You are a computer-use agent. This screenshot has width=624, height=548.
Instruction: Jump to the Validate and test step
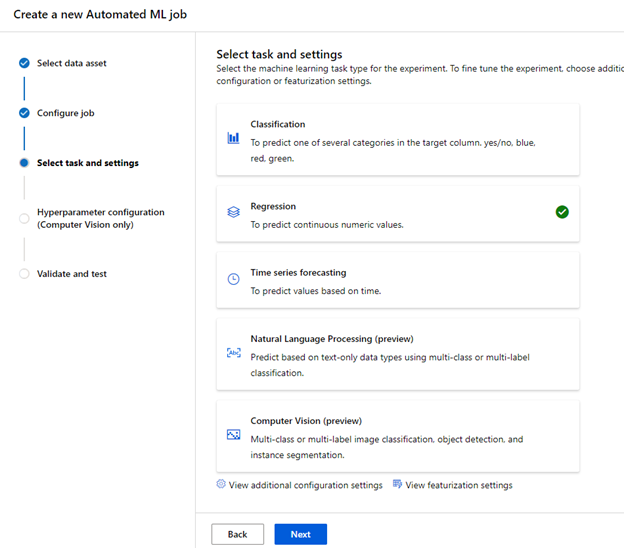(x=71, y=274)
